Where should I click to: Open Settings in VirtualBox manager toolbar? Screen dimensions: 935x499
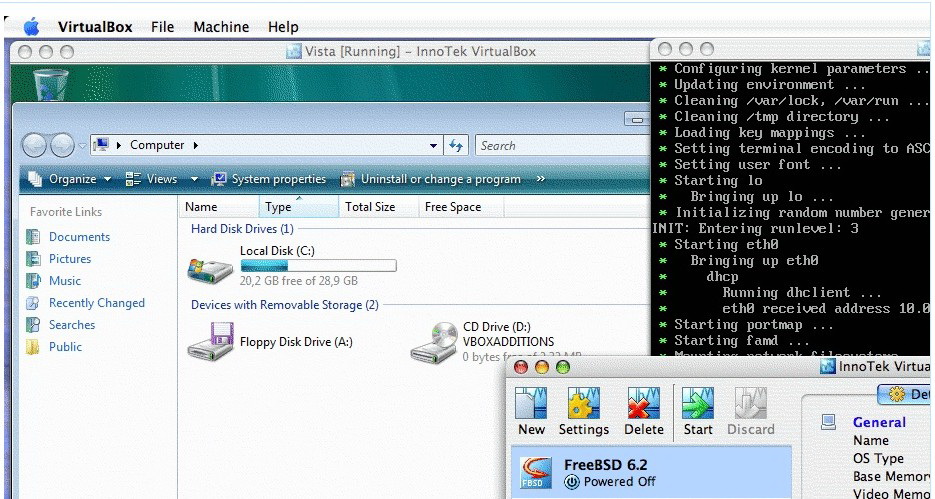pyautogui.click(x=584, y=411)
